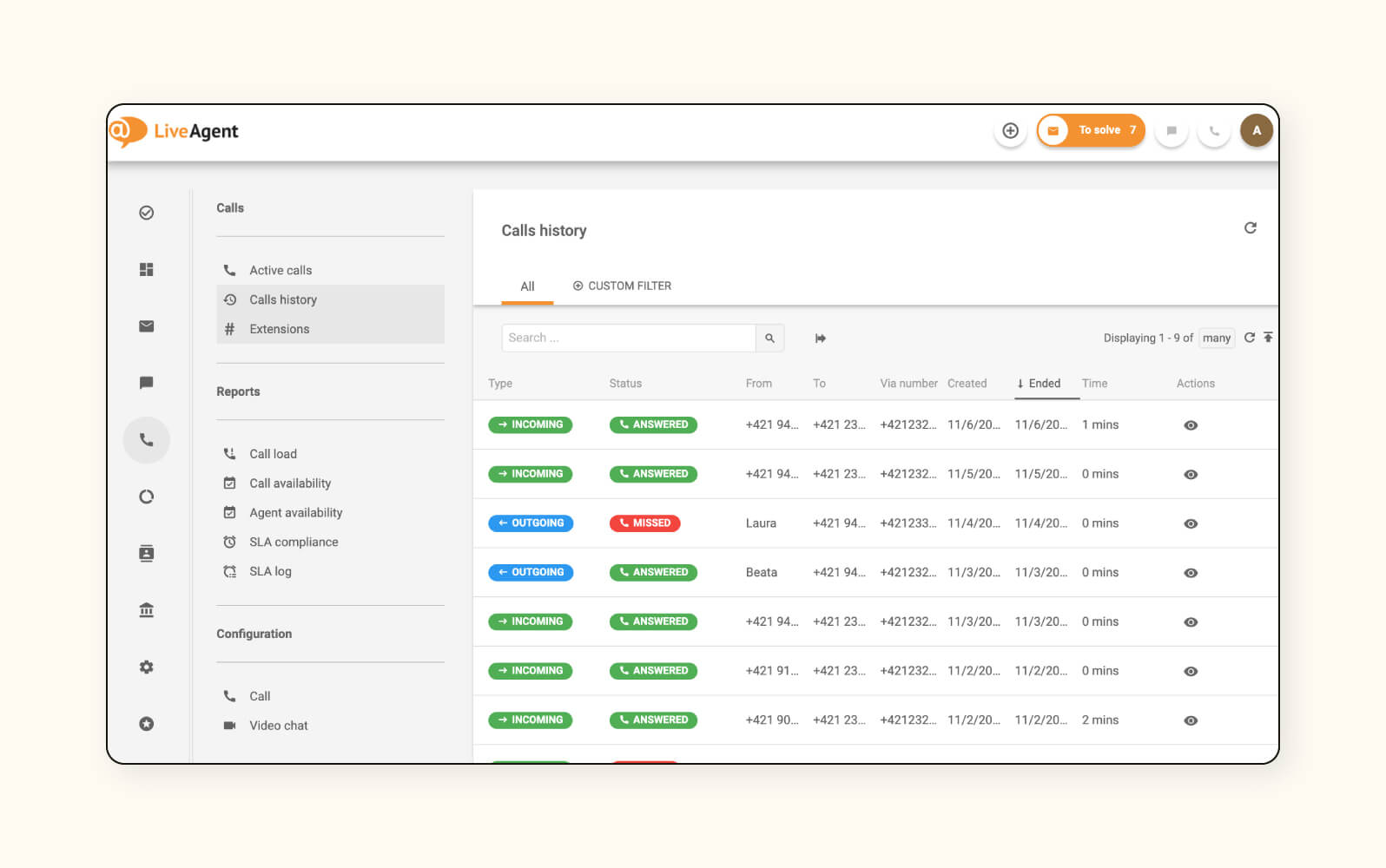Screen dimensions: 1386x868
Task: Click the phone status icon in header
Action: tap(1214, 131)
